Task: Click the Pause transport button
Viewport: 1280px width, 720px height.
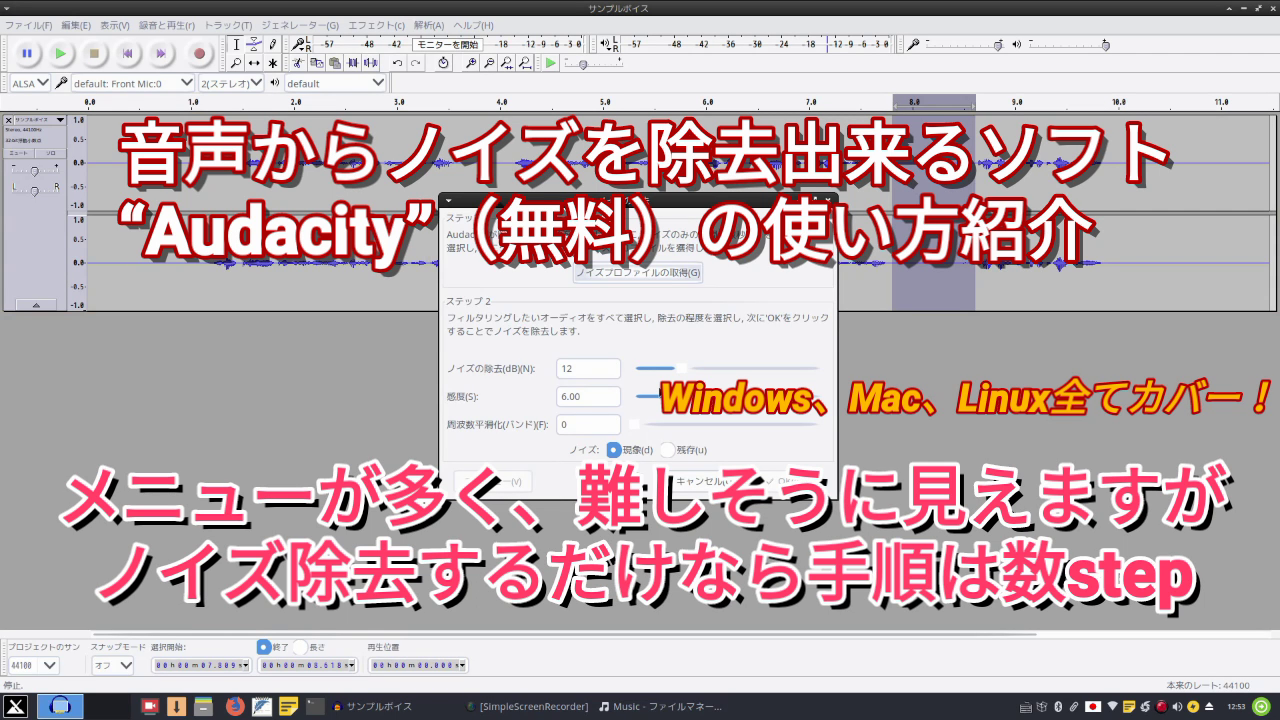Action: tap(27, 53)
